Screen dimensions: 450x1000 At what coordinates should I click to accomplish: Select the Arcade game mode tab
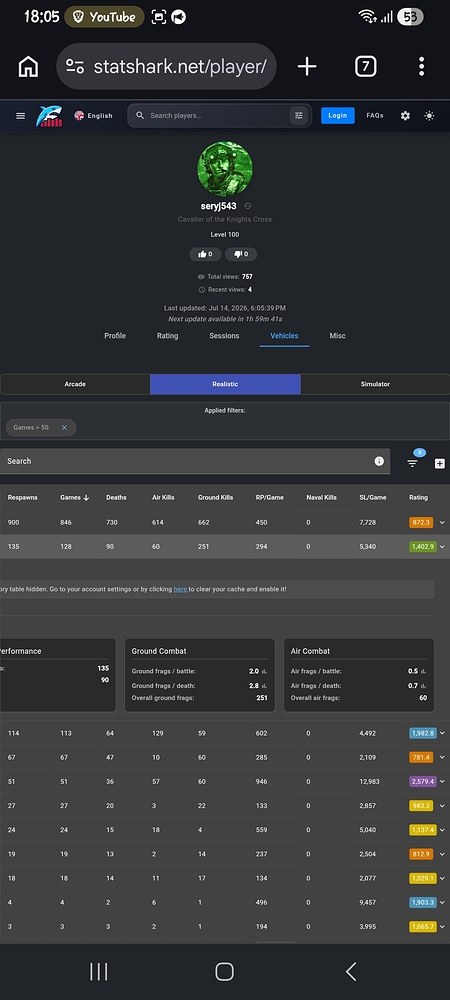[x=75, y=384]
